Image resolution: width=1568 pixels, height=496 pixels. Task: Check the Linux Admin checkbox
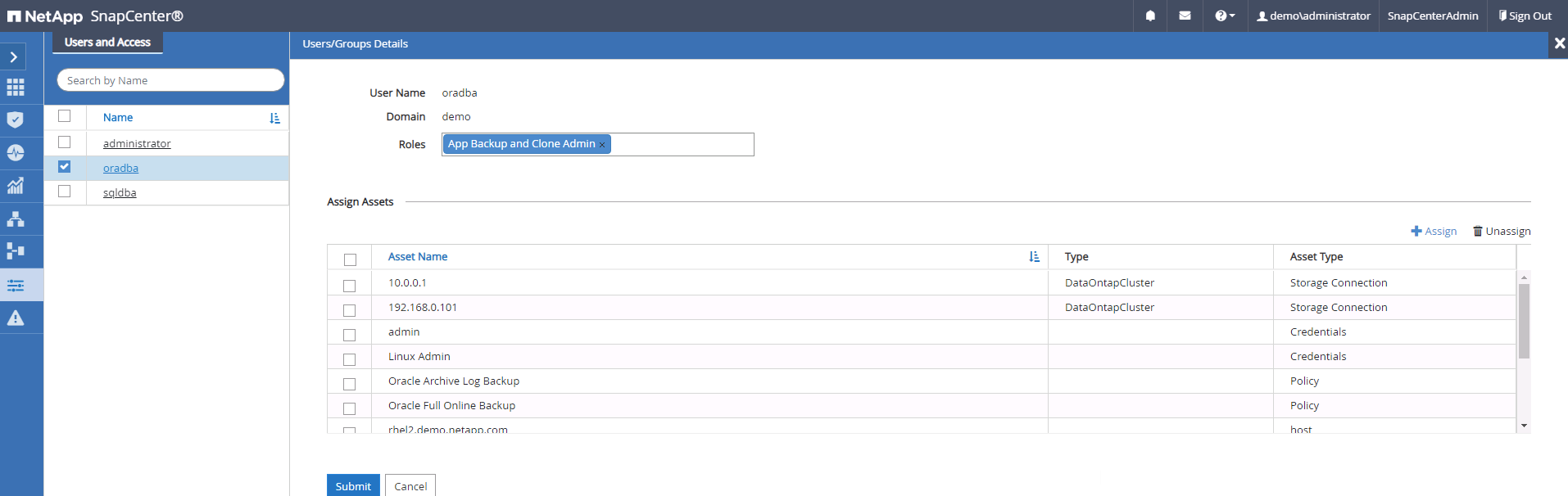point(350,360)
